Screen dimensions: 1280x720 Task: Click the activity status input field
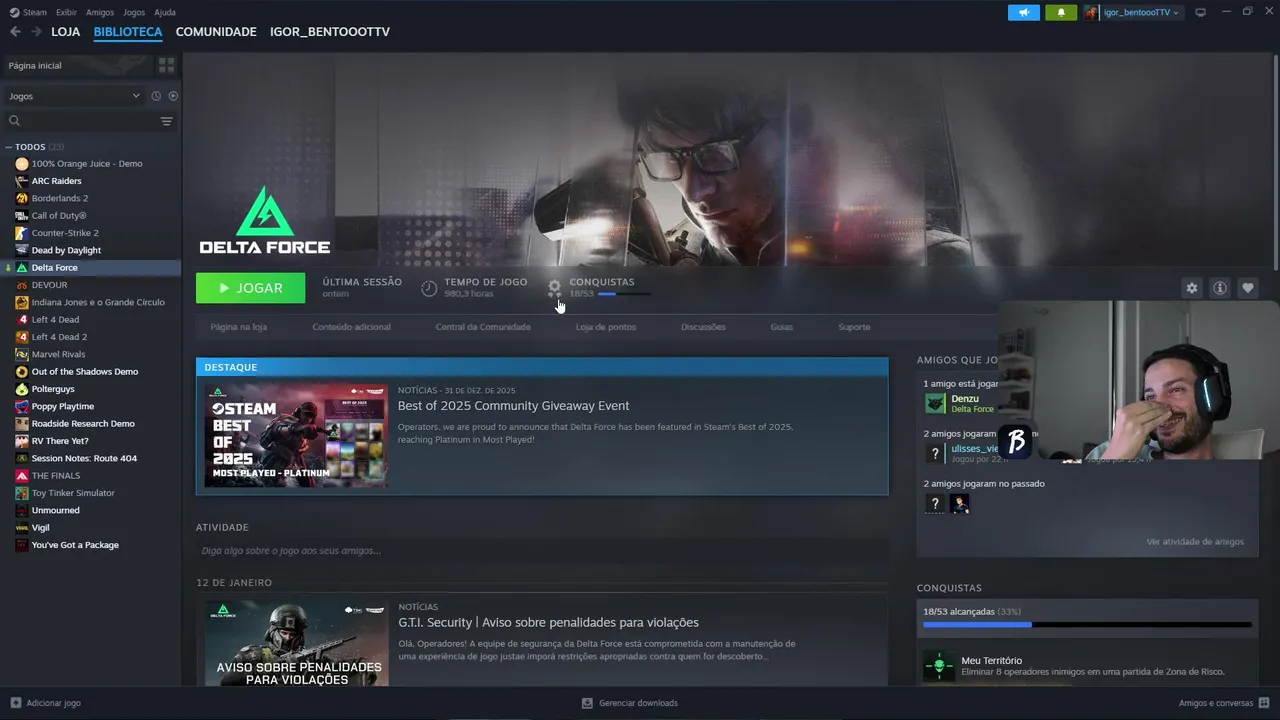click(542, 551)
